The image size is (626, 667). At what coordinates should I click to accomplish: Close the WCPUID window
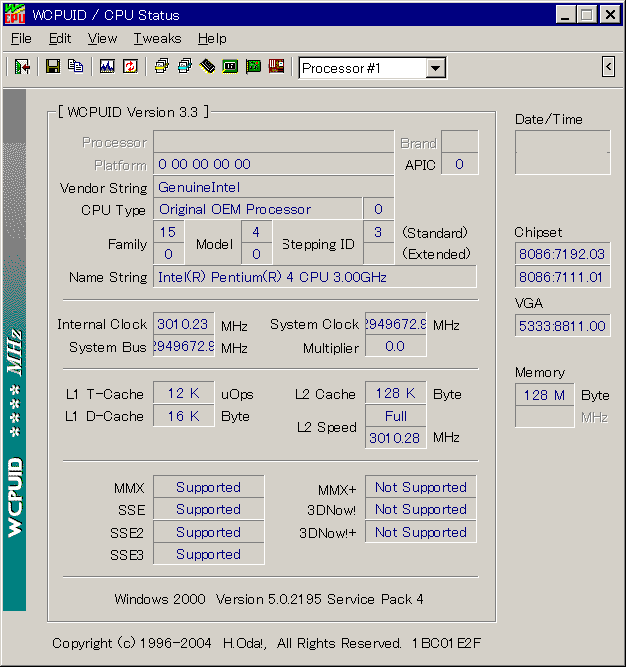point(610,15)
